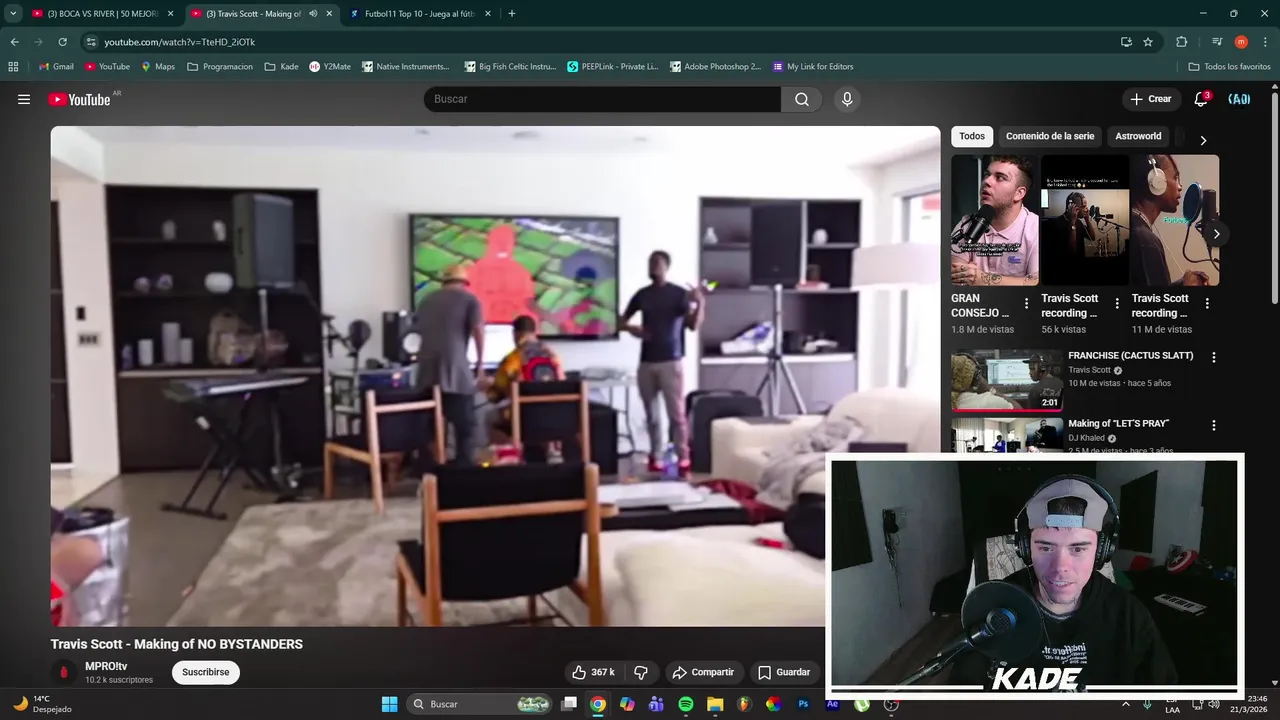Bookmark this page with the star icon
1280x720 pixels.
tap(1148, 42)
